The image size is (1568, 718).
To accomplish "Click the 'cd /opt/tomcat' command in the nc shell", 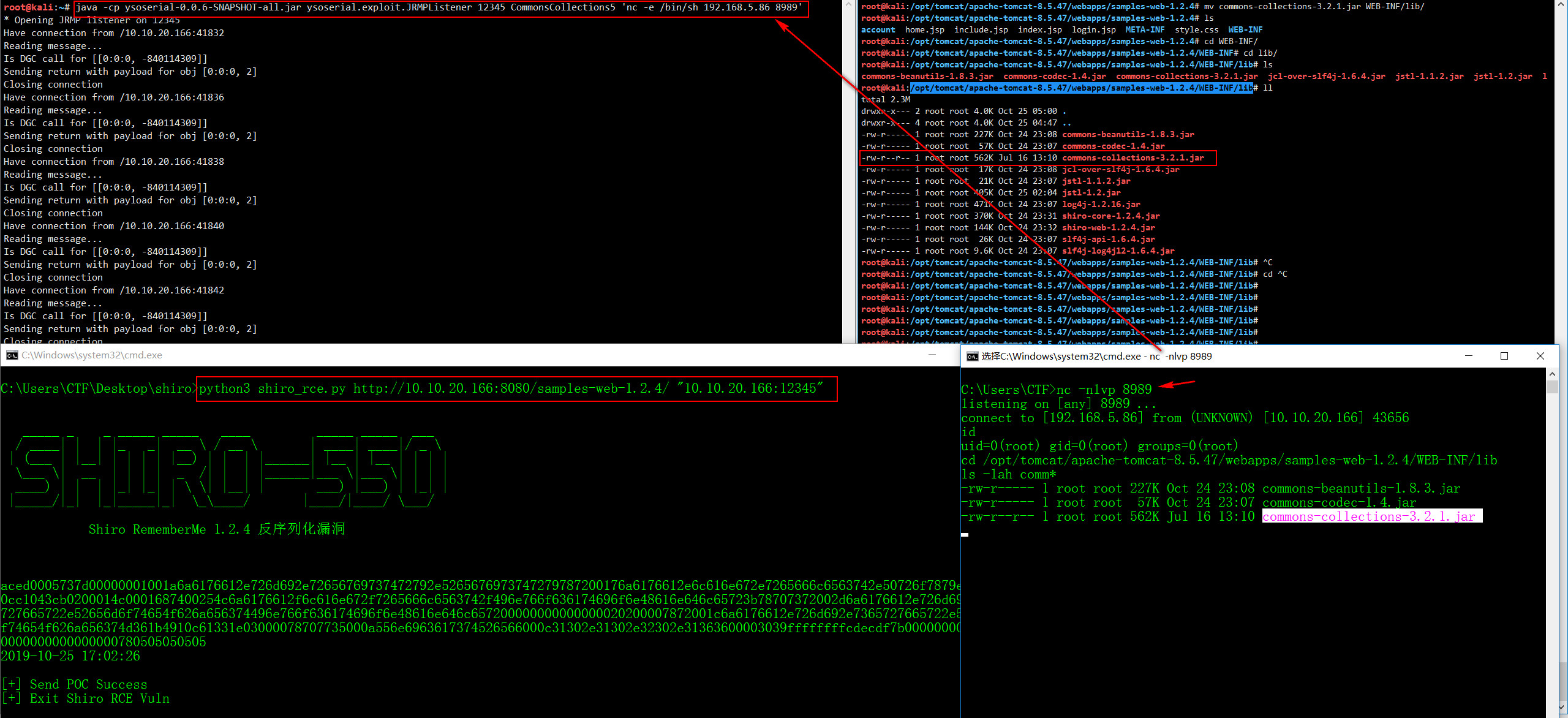I will pyautogui.click(x=1229, y=461).
